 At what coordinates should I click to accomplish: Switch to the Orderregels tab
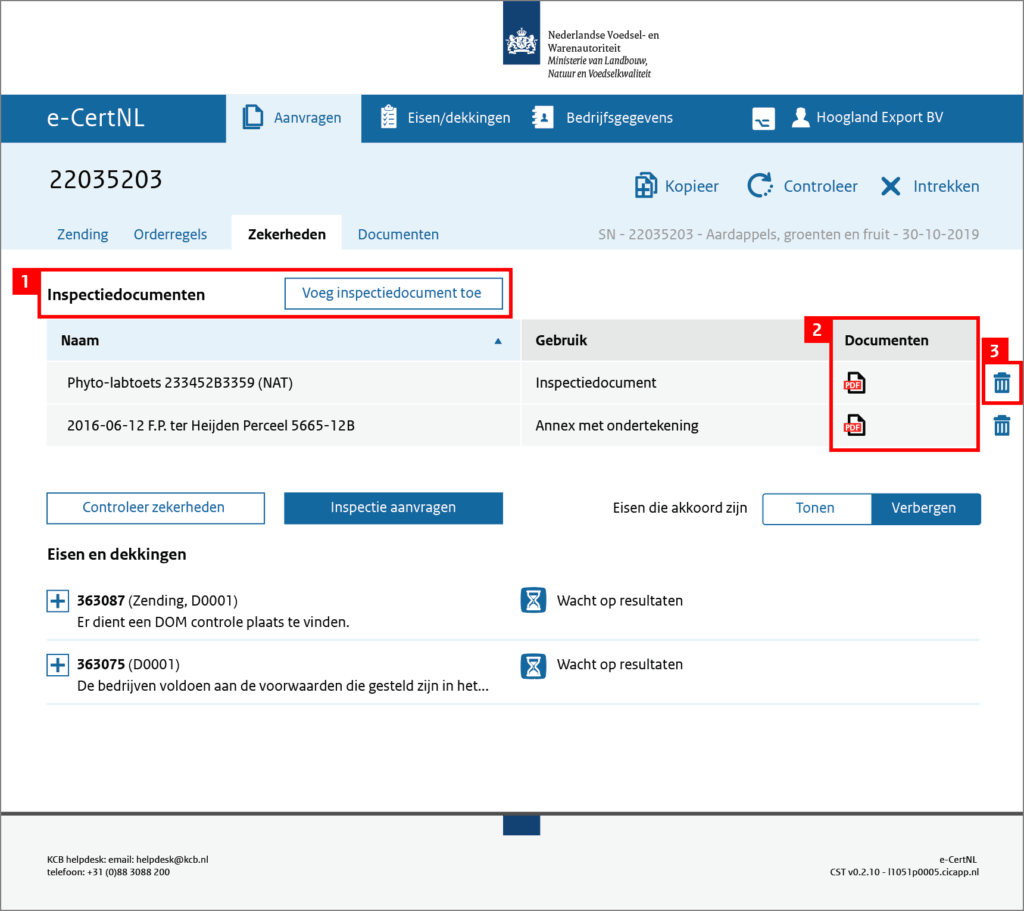(170, 234)
